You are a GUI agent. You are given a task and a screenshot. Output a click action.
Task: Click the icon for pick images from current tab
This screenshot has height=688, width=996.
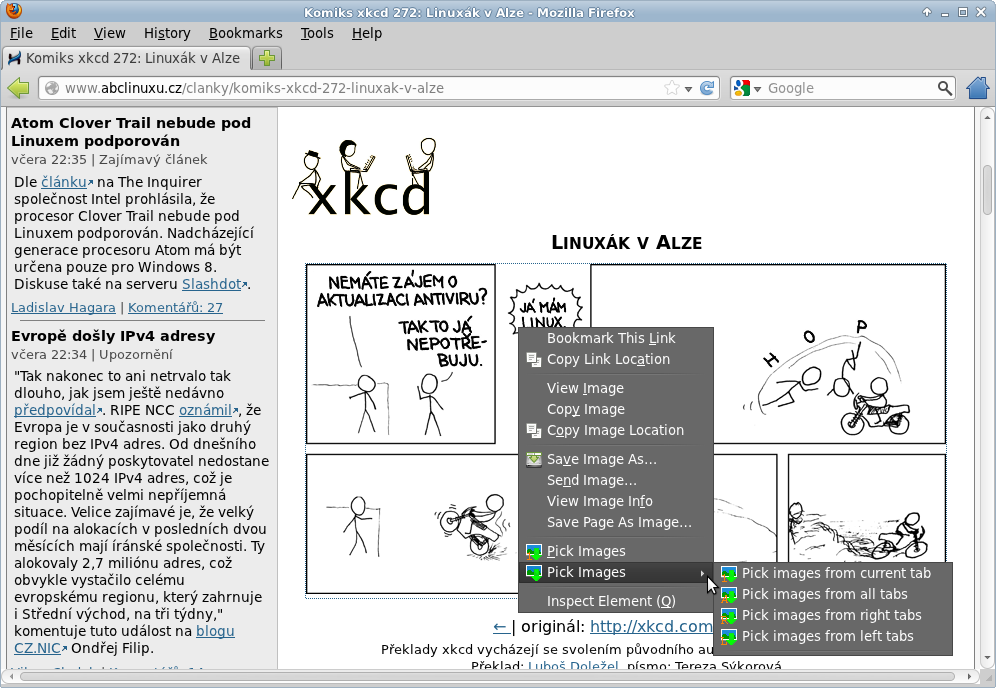tap(729, 574)
